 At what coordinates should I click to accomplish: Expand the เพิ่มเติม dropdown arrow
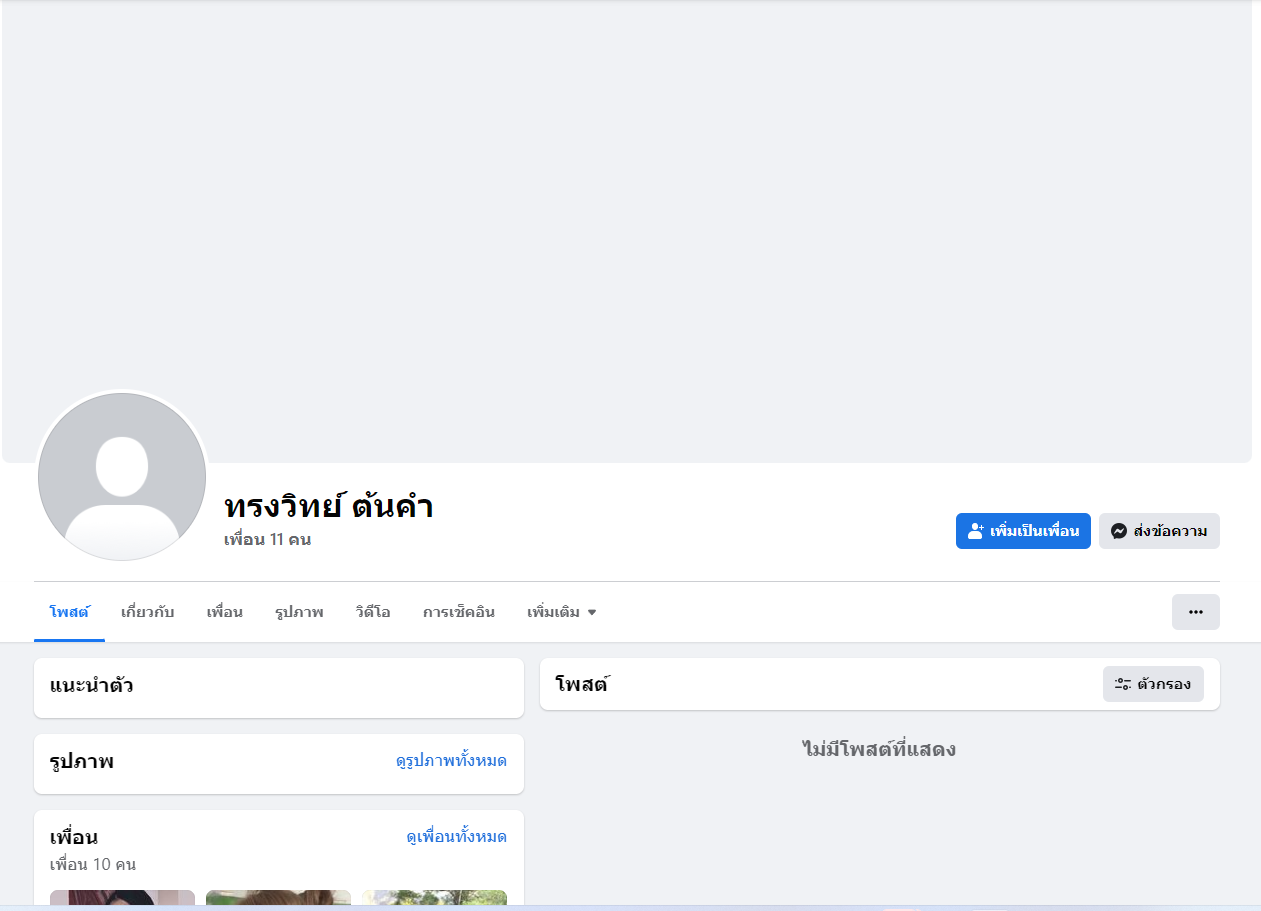click(592, 612)
